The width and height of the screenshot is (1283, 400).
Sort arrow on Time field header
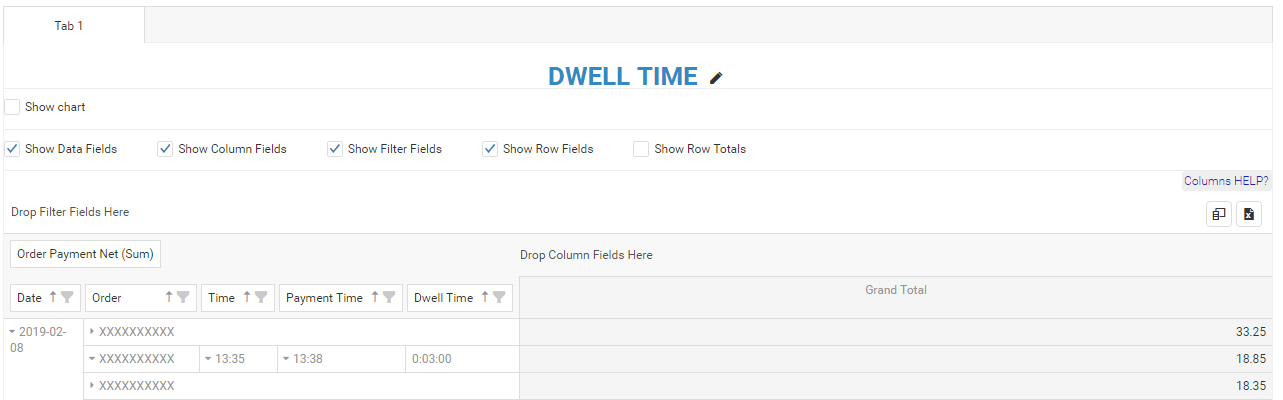click(x=246, y=297)
